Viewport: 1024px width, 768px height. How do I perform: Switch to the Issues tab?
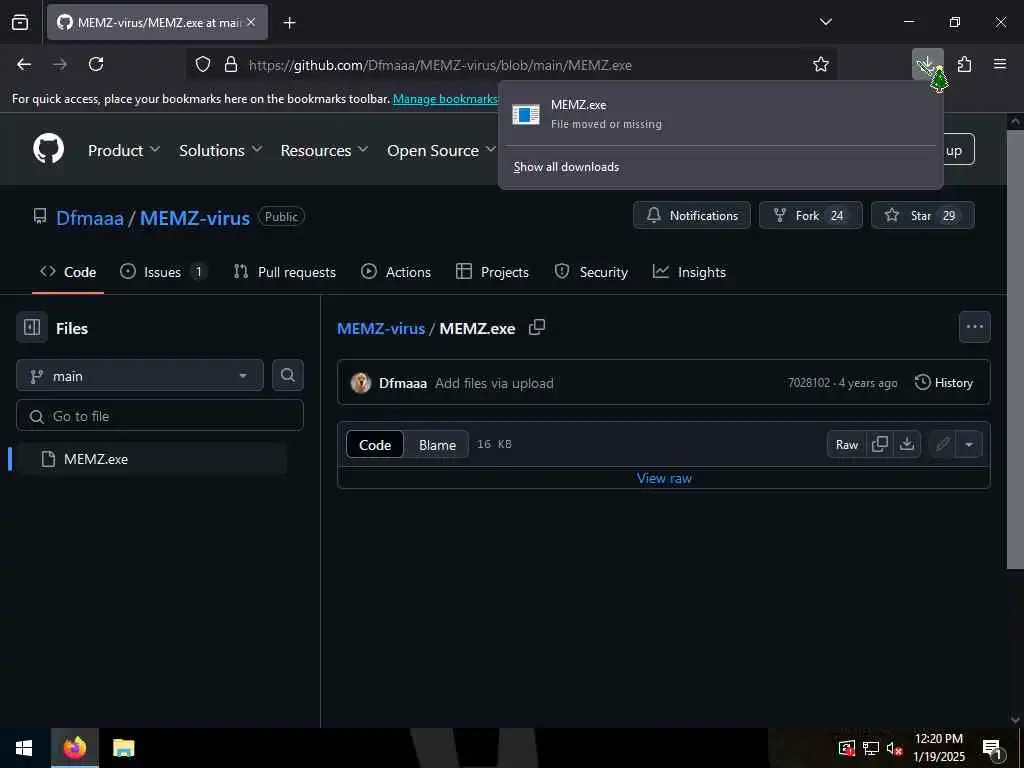point(163,272)
